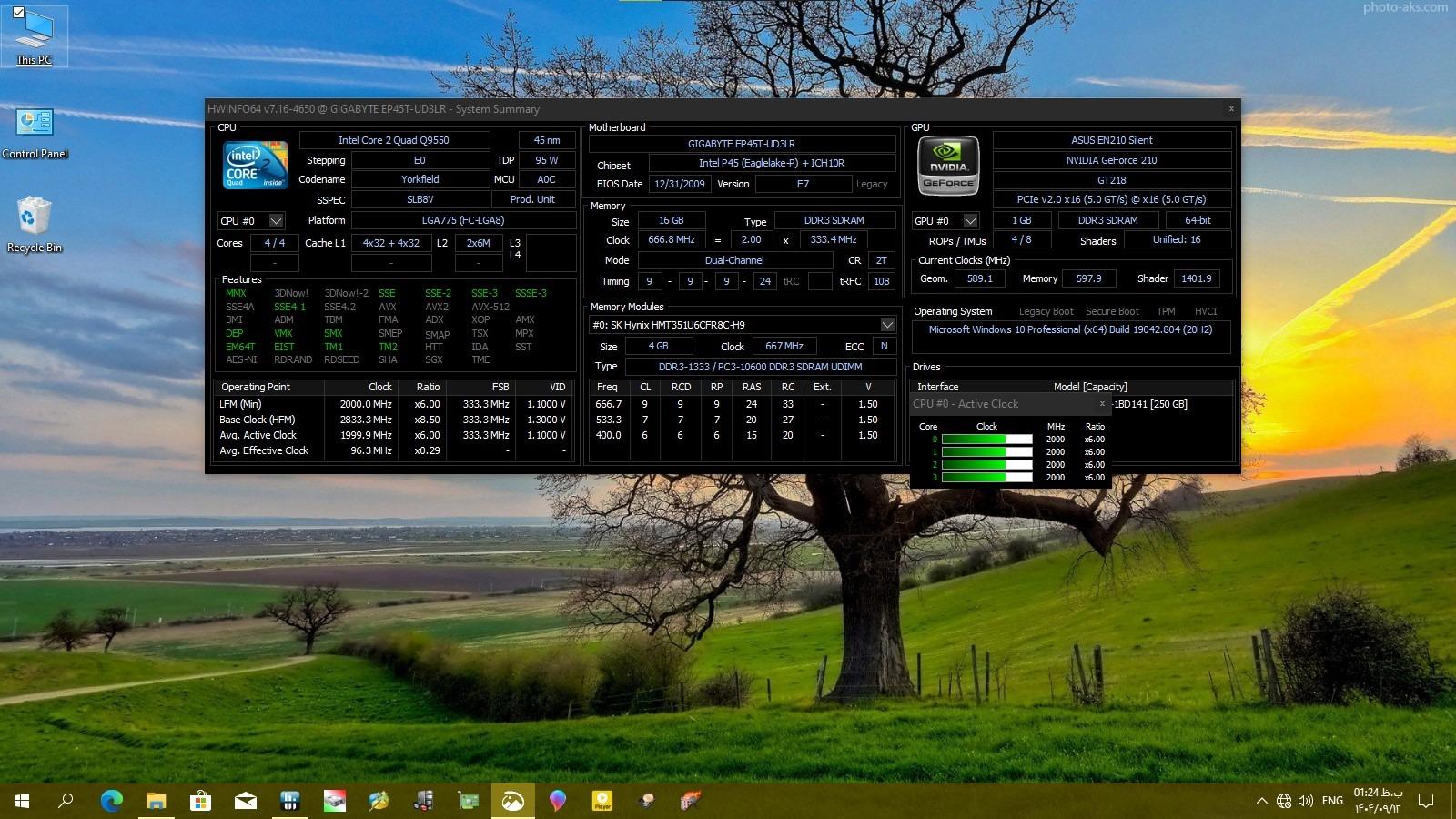The width and height of the screenshot is (1456, 819).
Task: Launch Microsoft Edge from the taskbar
Action: [x=111, y=801]
